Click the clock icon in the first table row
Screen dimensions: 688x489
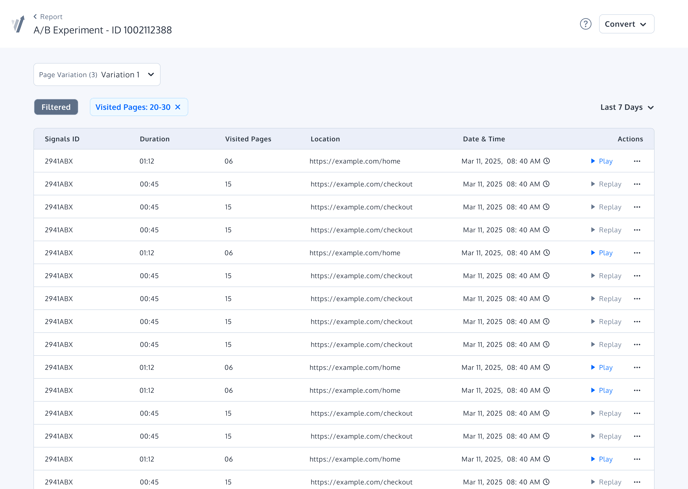[x=546, y=161]
